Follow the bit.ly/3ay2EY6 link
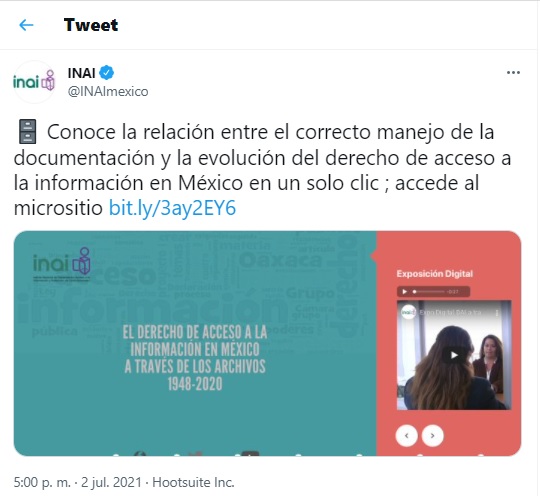 pos(172,208)
